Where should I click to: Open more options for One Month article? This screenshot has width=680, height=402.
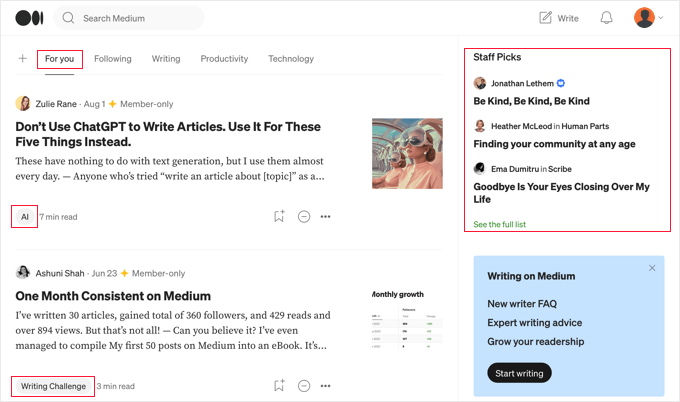point(326,386)
